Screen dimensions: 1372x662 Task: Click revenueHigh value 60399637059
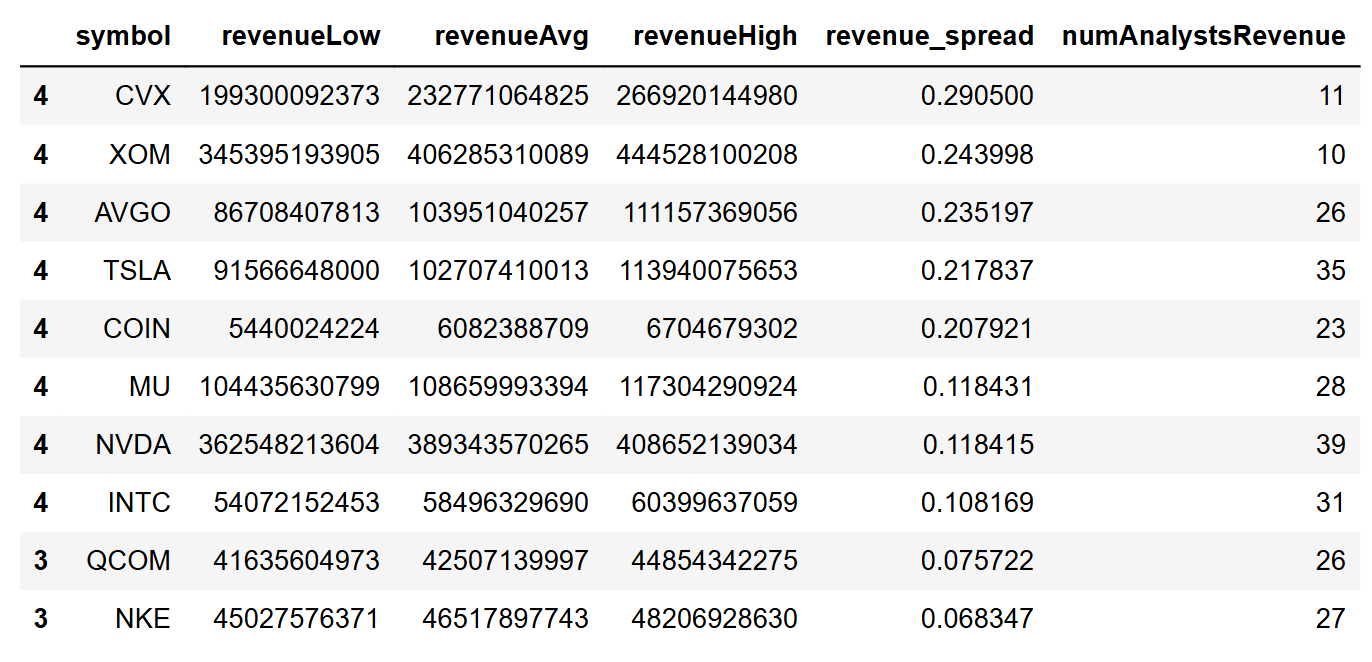click(715, 502)
